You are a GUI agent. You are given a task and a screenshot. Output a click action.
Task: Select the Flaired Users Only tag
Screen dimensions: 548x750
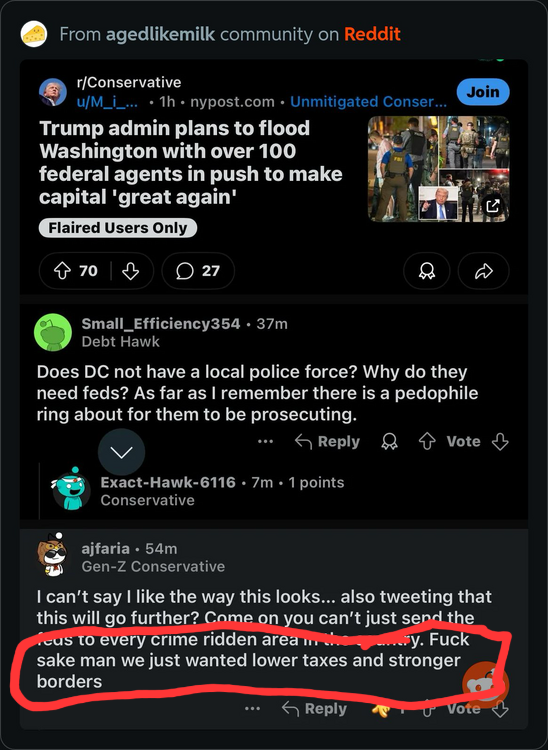tap(118, 228)
